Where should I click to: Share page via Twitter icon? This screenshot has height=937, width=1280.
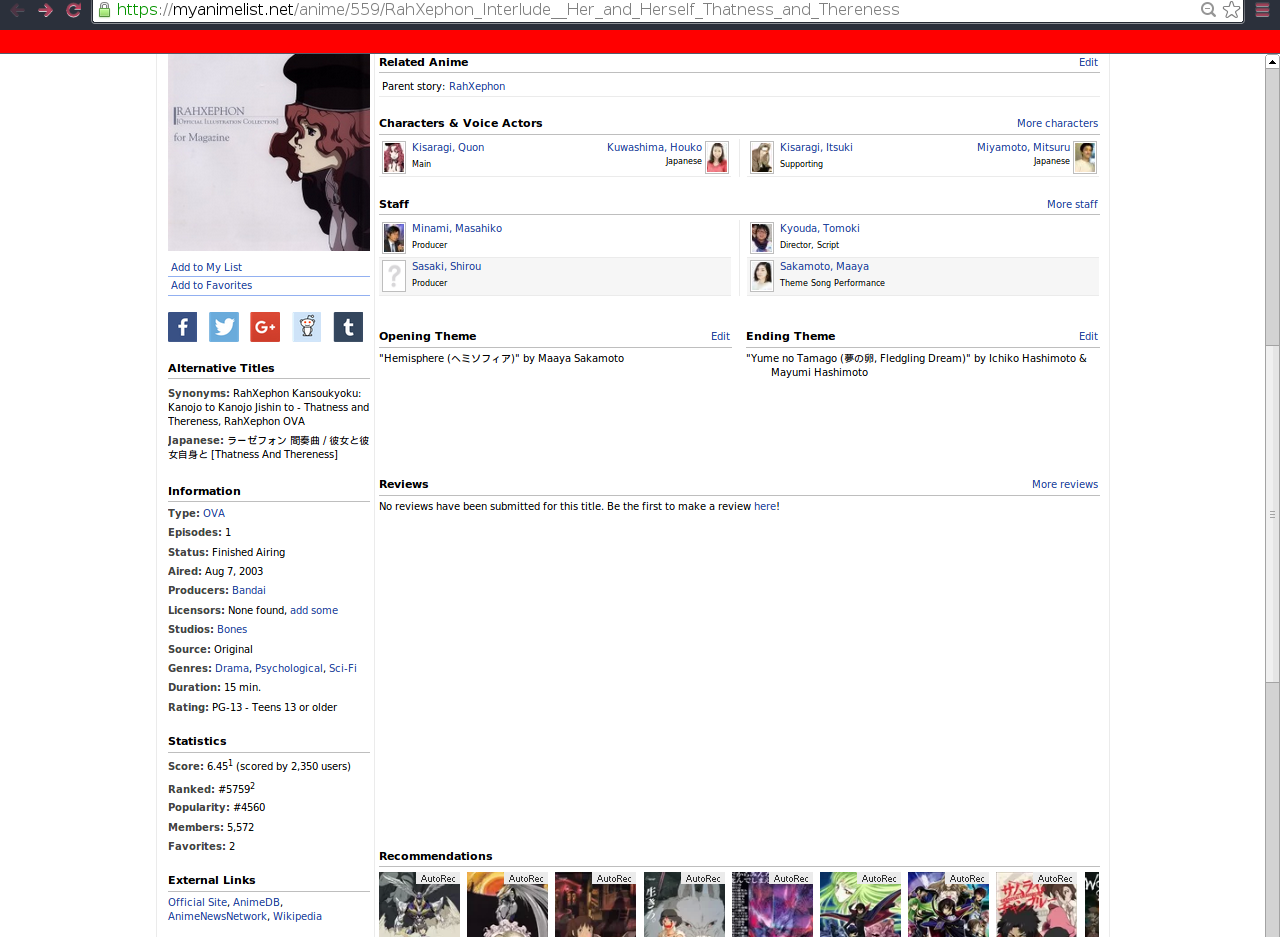pyautogui.click(x=224, y=327)
